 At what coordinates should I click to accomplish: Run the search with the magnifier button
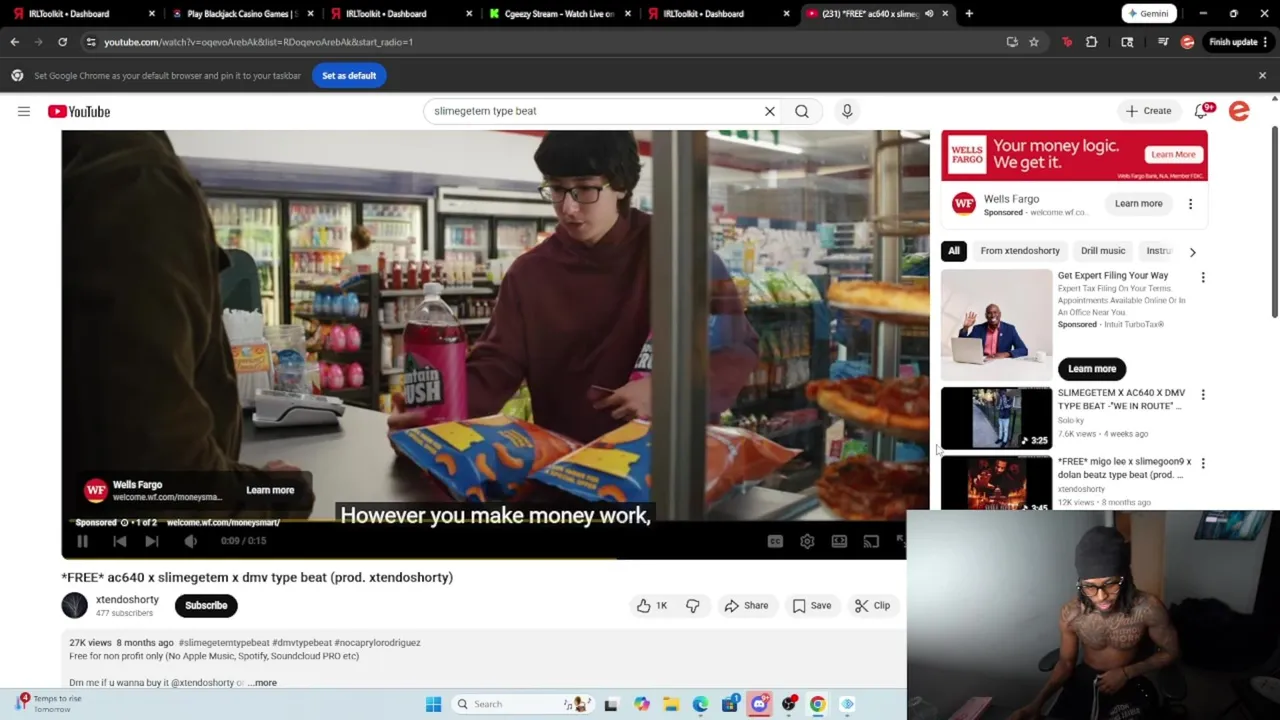tap(802, 111)
